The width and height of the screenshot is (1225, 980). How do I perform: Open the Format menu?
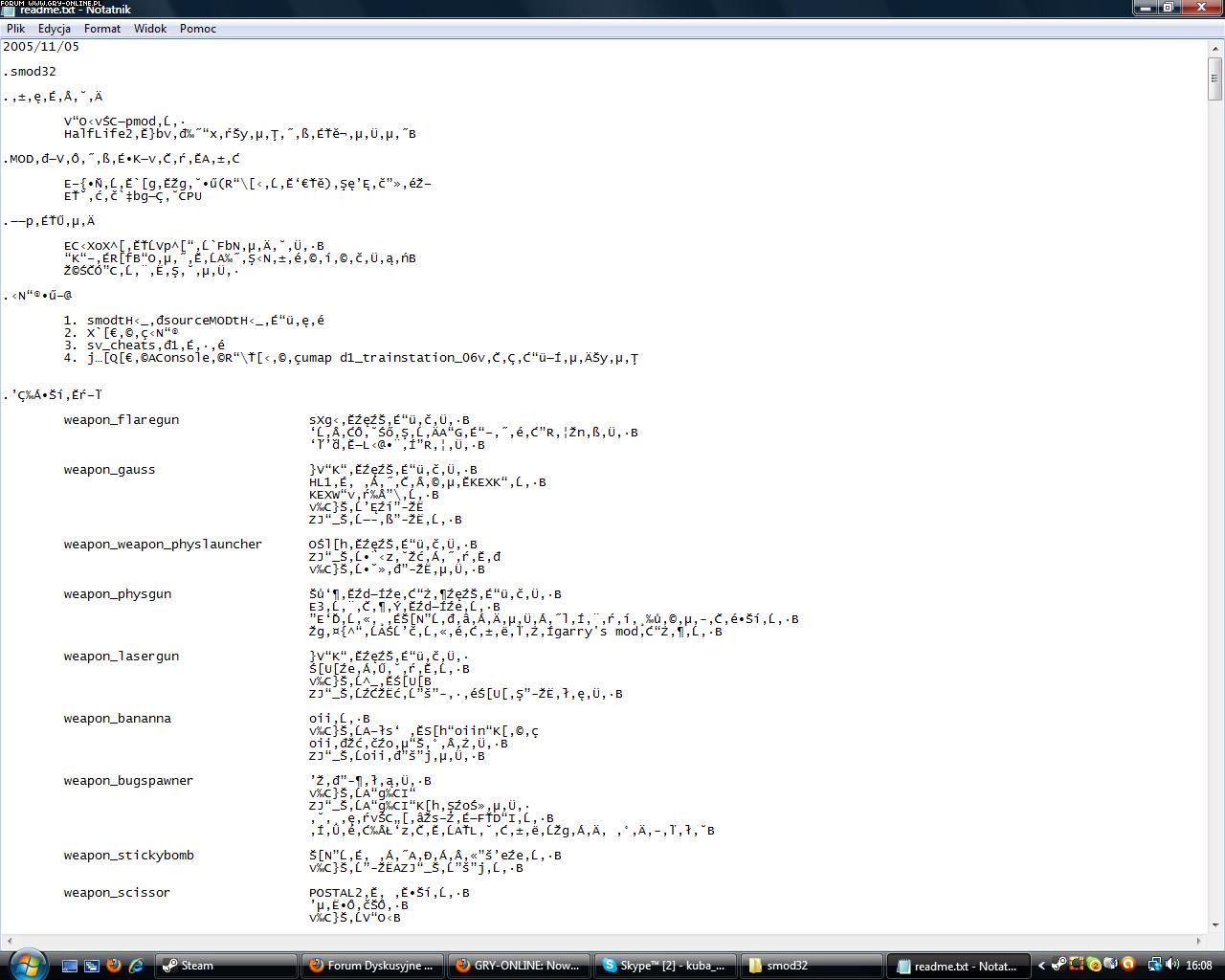pyautogui.click(x=102, y=29)
